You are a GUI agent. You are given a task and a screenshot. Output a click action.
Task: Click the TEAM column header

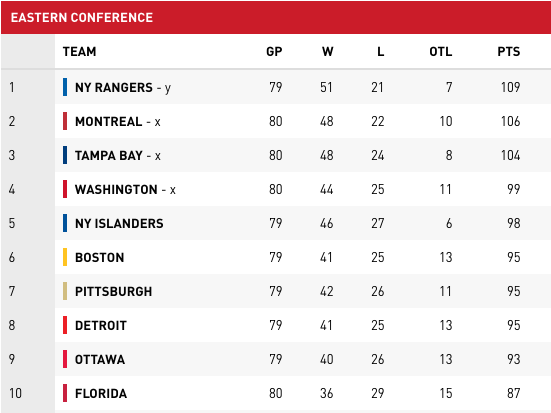click(79, 52)
